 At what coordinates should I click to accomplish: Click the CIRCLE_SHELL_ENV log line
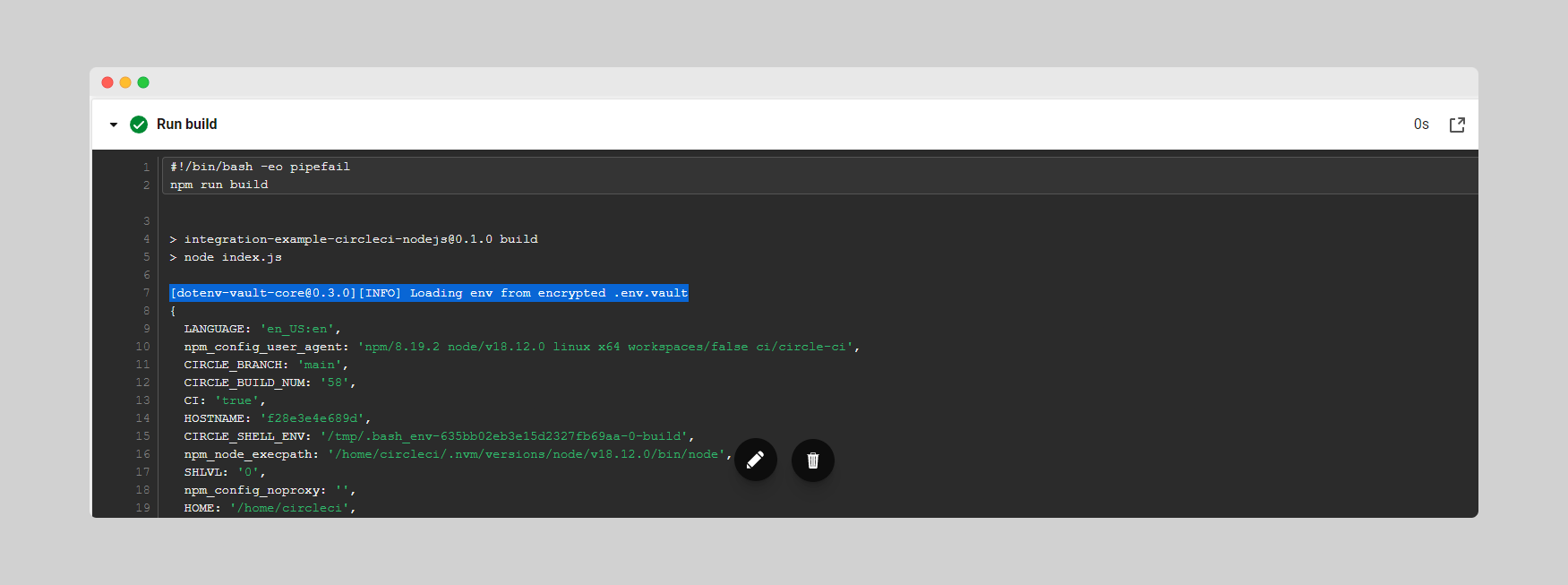439,436
